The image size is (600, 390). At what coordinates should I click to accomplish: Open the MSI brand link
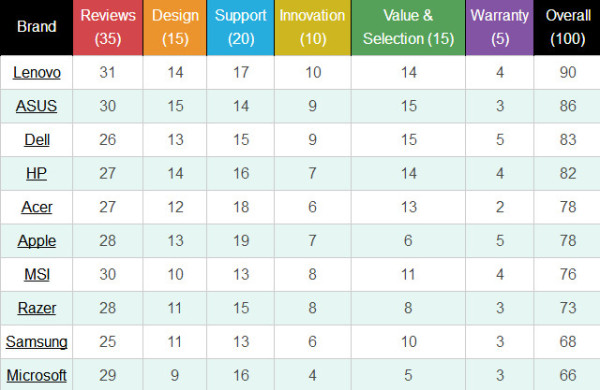37,274
